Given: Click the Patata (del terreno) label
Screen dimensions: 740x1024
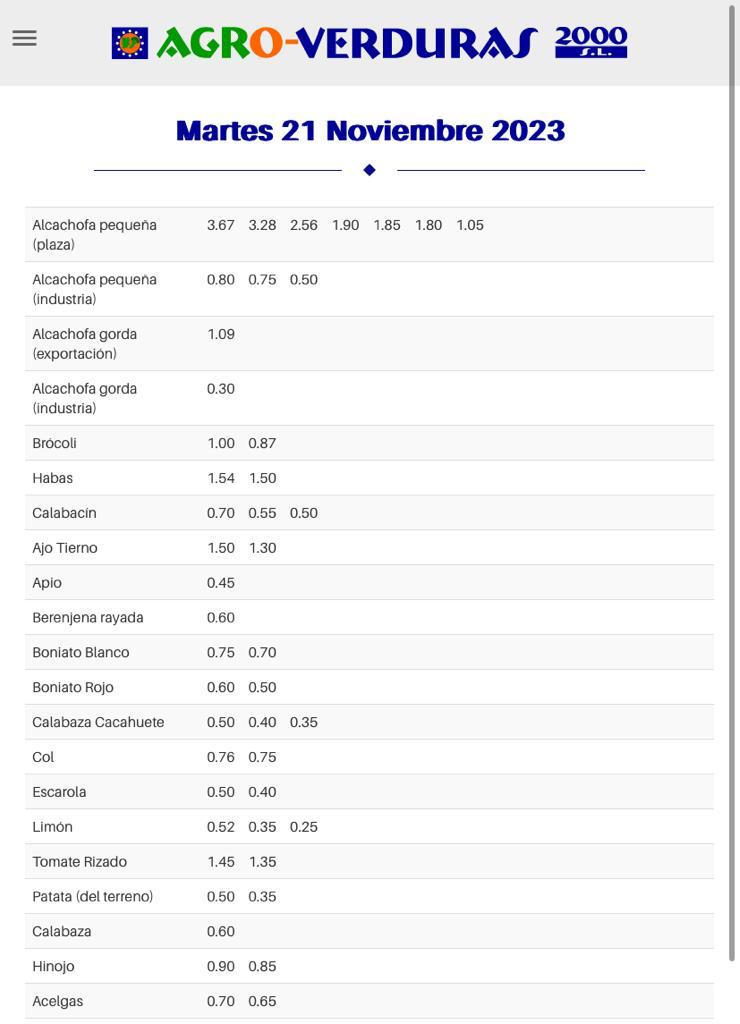Looking at the screenshot, I should [x=93, y=897].
